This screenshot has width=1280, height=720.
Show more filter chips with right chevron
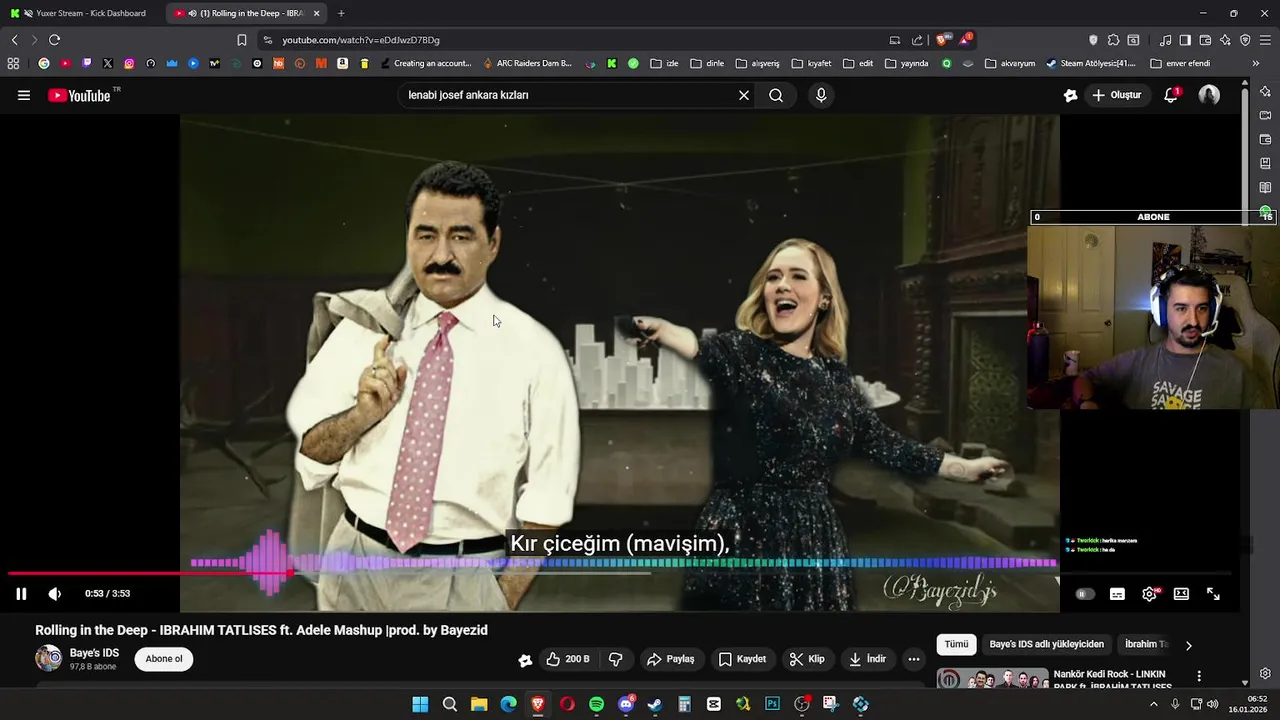pos(1188,645)
